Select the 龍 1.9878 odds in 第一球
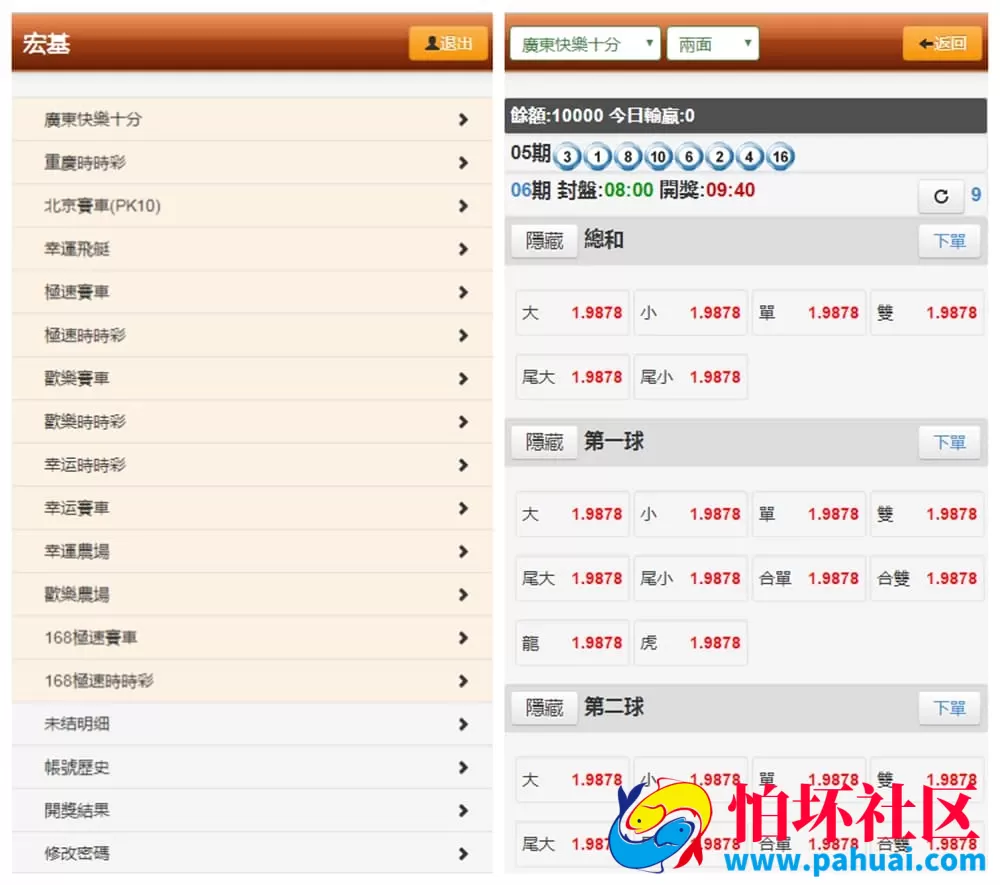The image size is (1000, 885). (571, 642)
